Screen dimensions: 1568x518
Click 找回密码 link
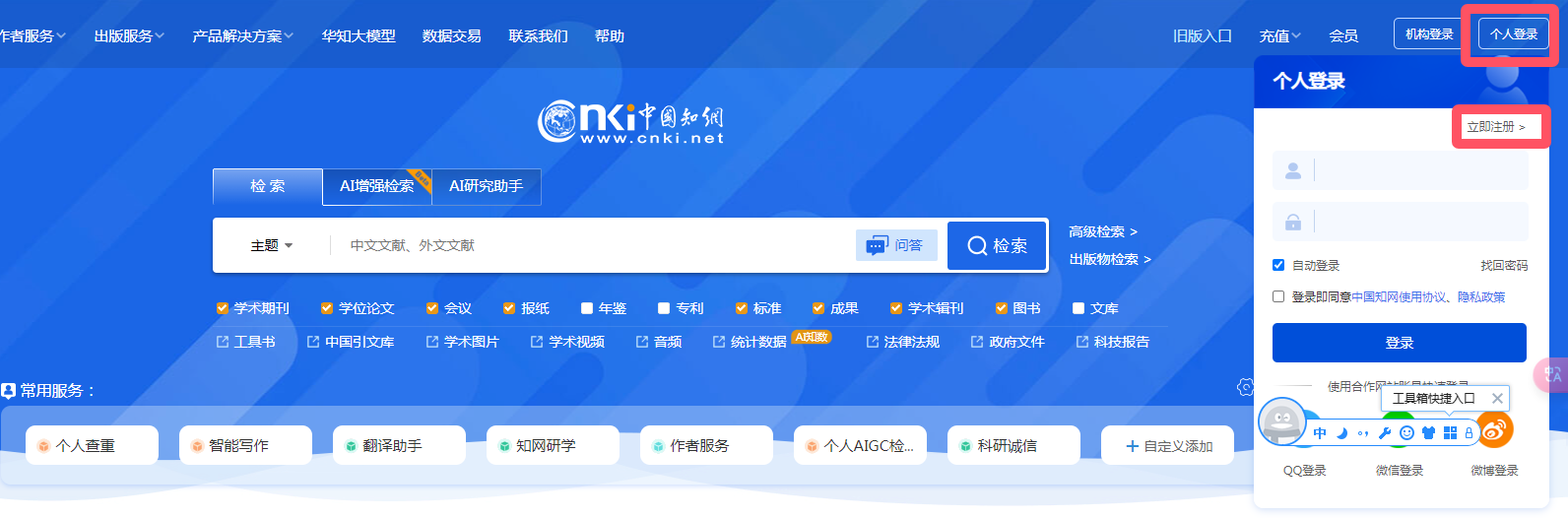(x=1504, y=265)
